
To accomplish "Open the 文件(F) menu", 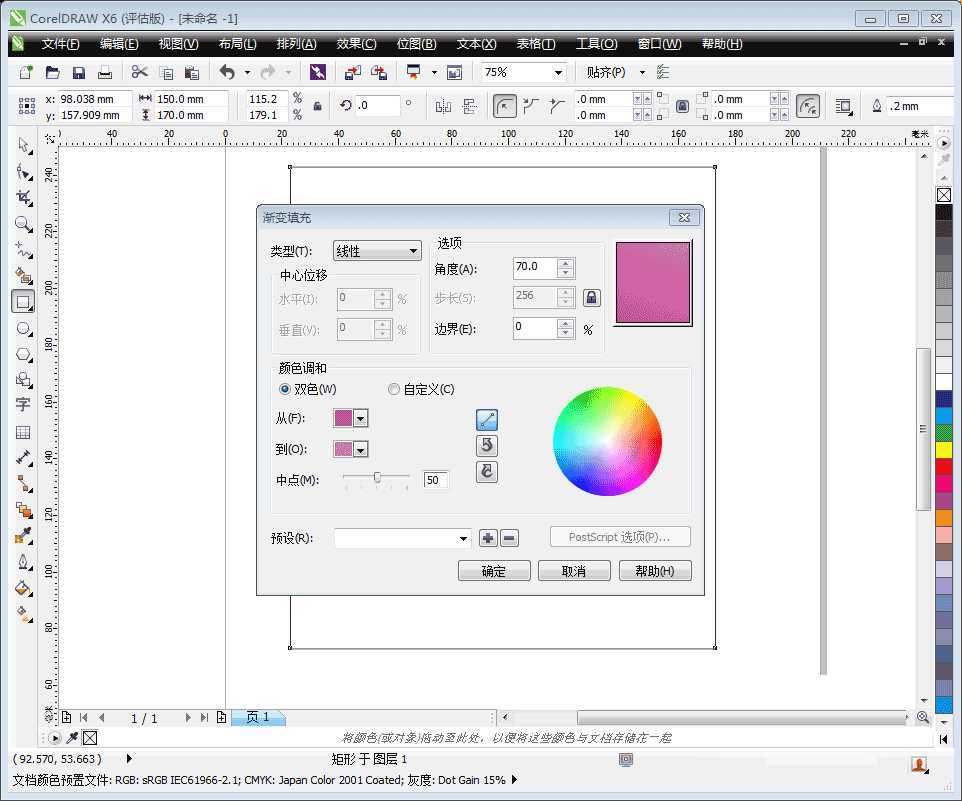I will pyautogui.click(x=60, y=43).
